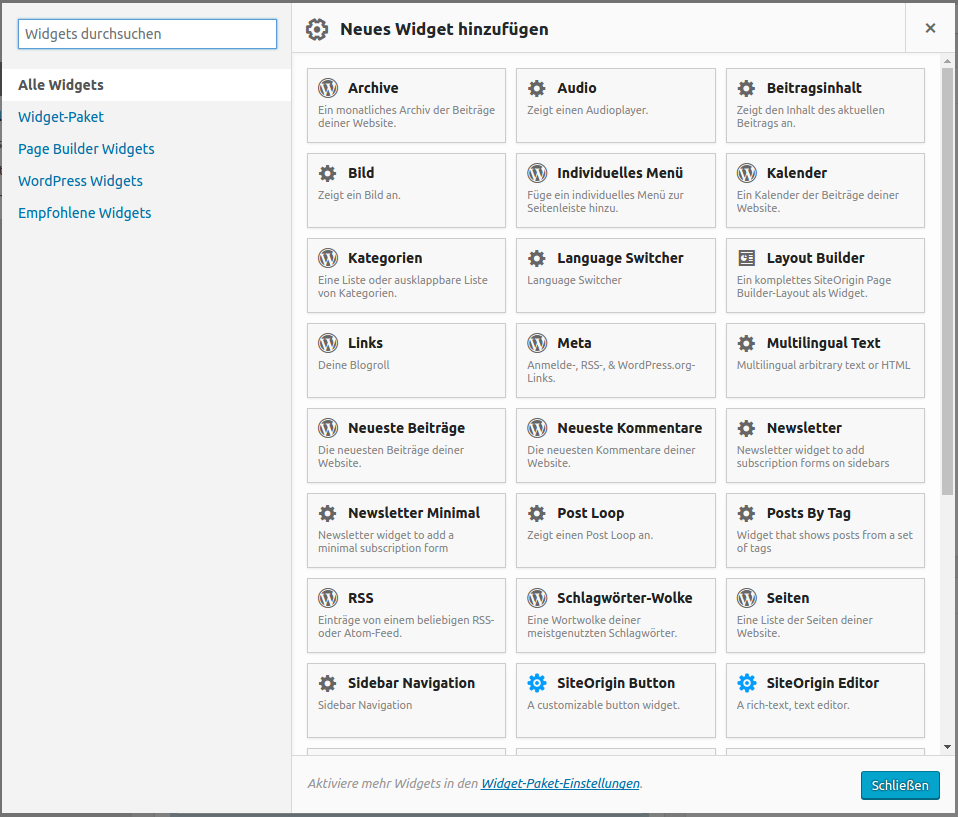The width and height of the screenshot is (958, 817).
Task: Click WordPress icon on Individuelles Menü widget
Action: click(x=537, y=173)
